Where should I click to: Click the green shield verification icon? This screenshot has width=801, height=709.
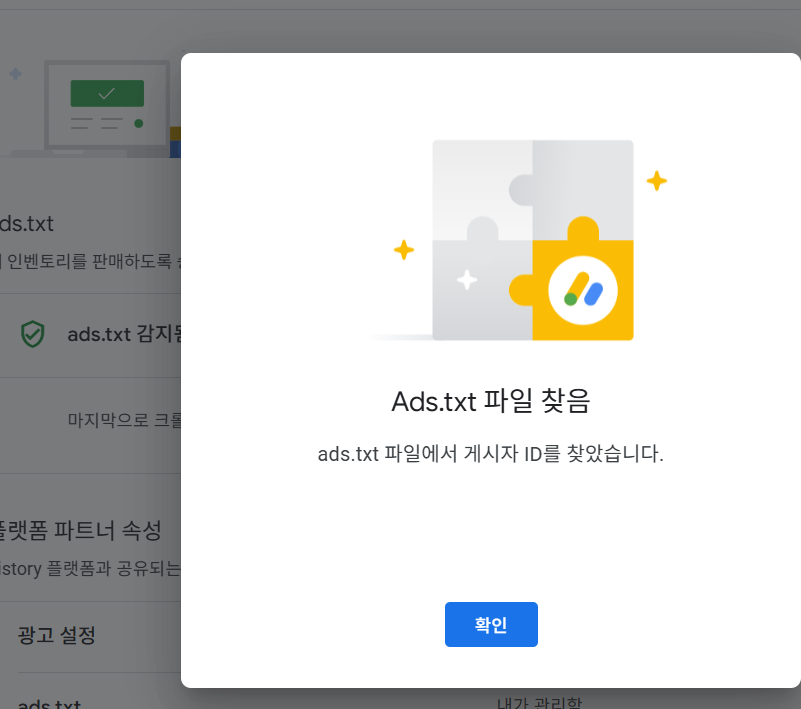pos(34,331)
